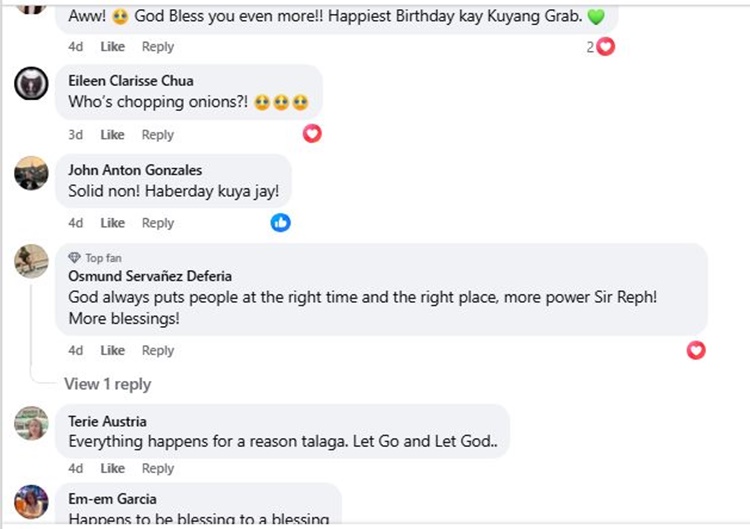Open Terie Austria's profile name link
Screen dimensions: 750x529
[107, 421]
